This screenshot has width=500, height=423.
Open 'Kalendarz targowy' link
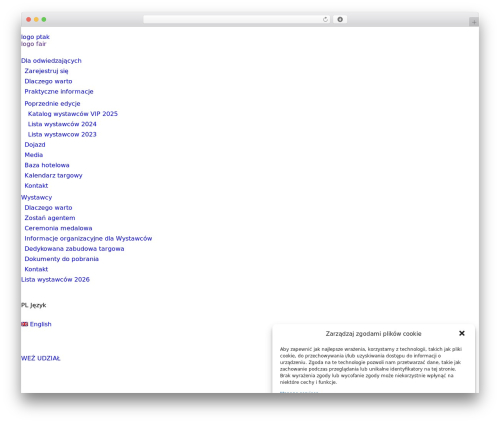[53, 176]
